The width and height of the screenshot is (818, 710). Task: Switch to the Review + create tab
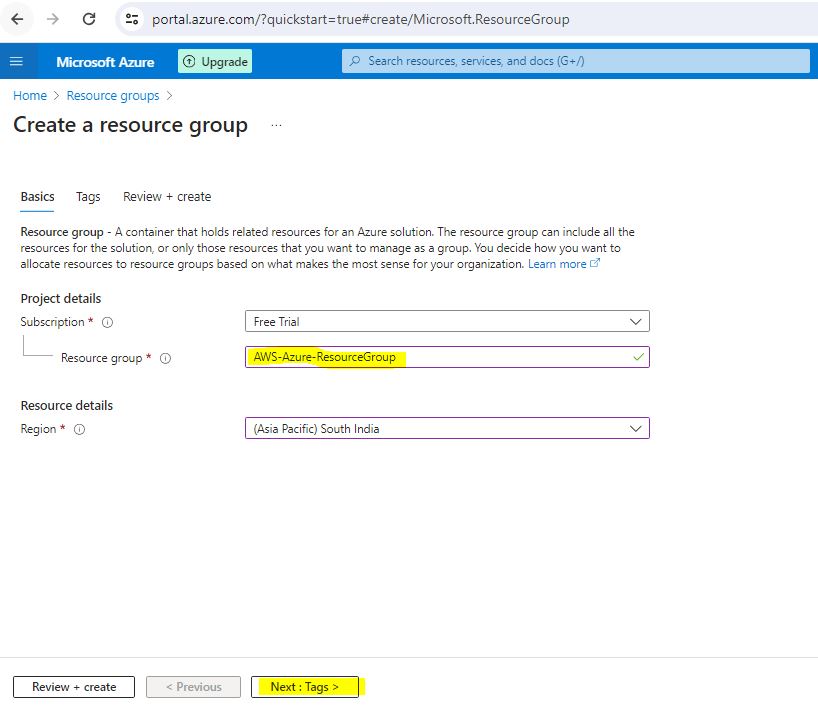pos(167,197)
